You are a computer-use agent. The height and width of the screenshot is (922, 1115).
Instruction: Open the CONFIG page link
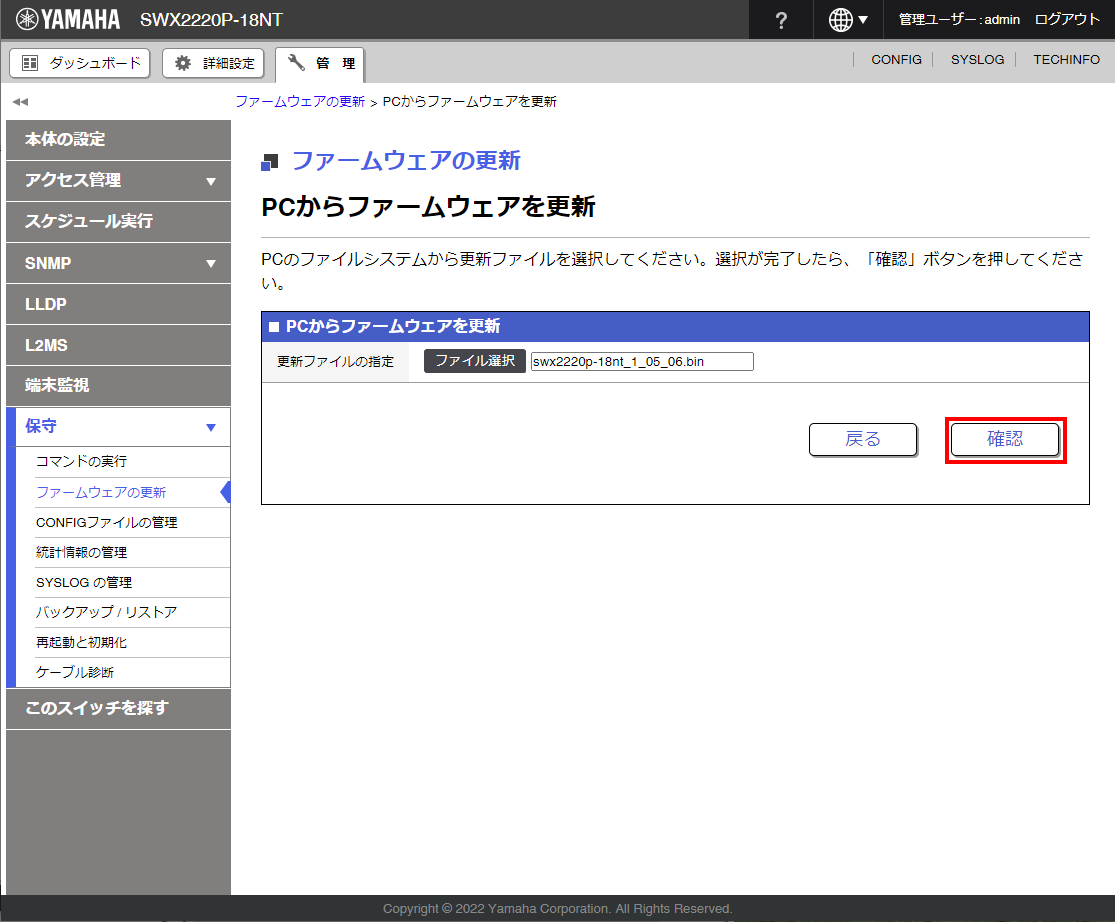pos(895,59)
